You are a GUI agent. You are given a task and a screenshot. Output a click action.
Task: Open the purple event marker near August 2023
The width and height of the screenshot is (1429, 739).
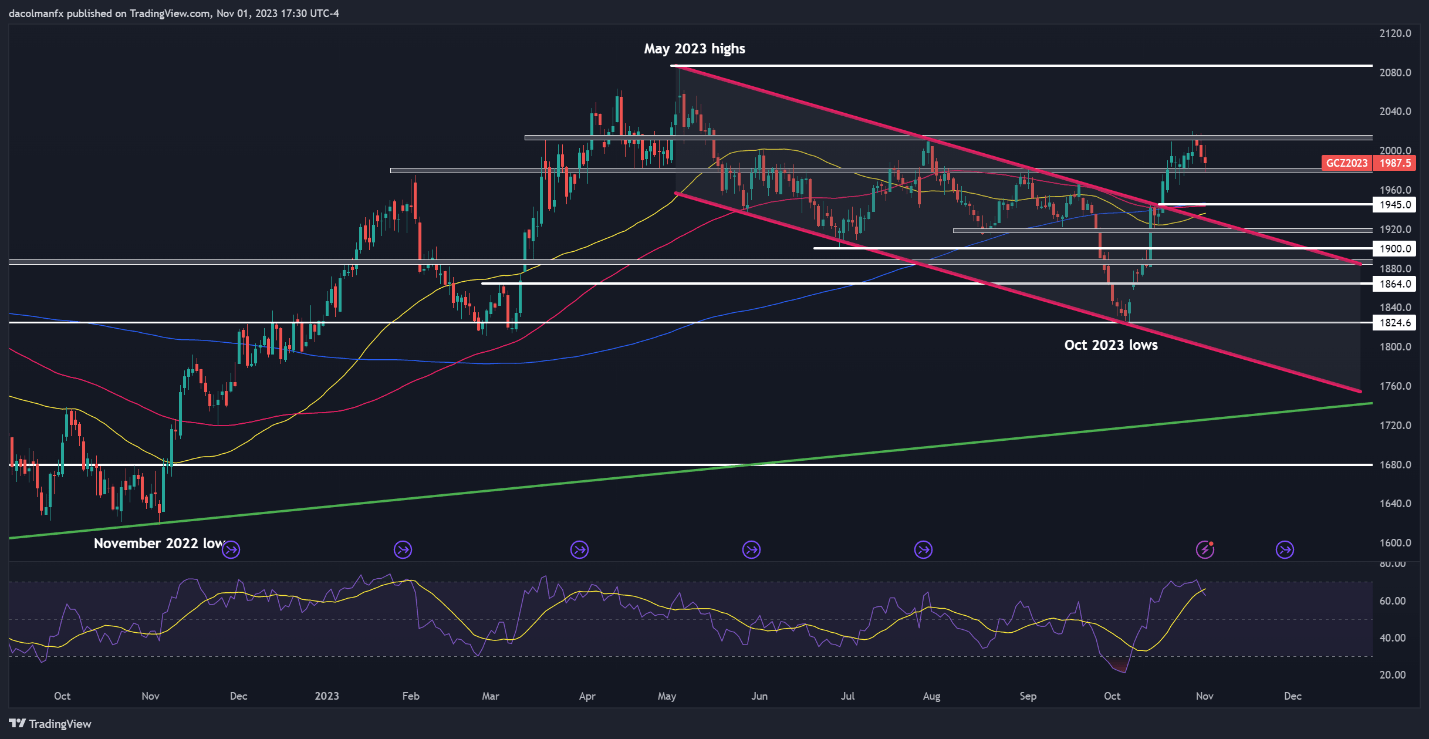tap(923, 549)
